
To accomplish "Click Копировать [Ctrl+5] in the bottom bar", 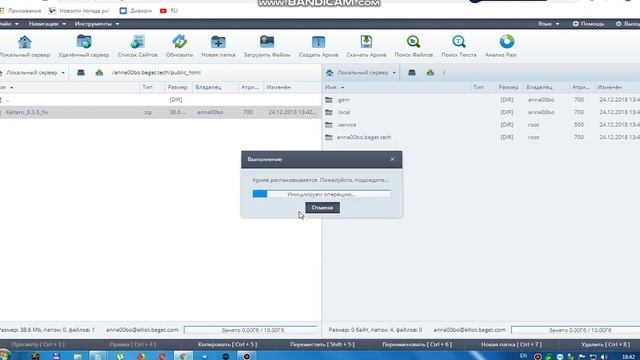I will [x=227, y=344].
